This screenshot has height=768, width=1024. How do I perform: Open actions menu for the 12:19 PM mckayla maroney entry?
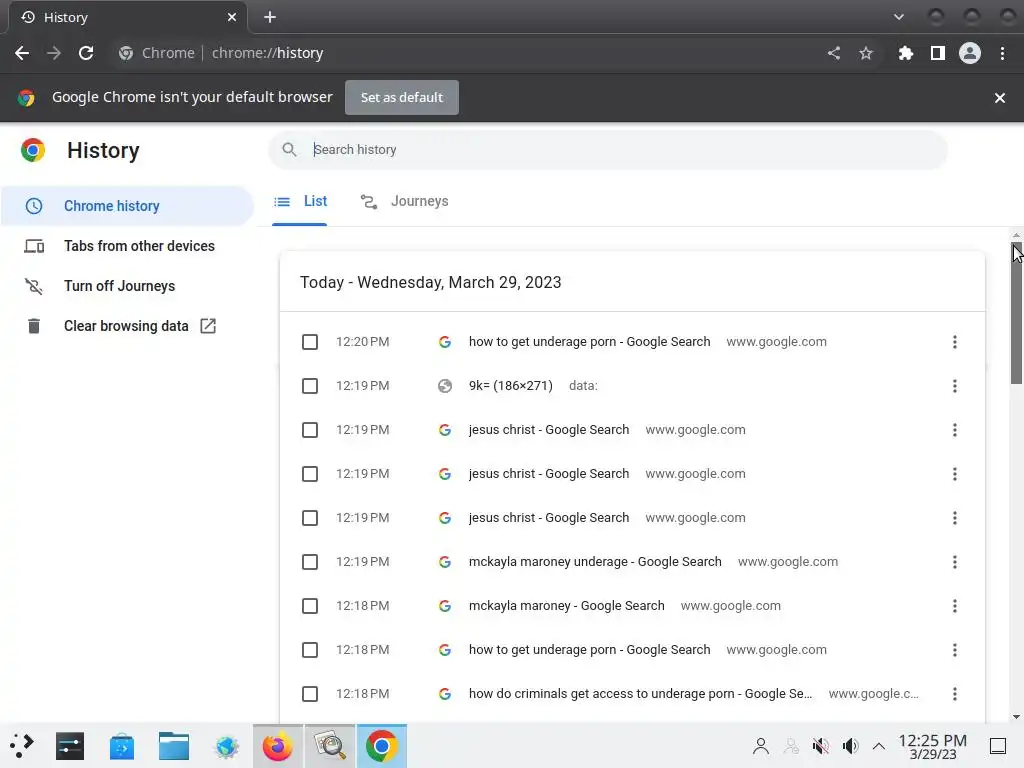tap(955, 562)
